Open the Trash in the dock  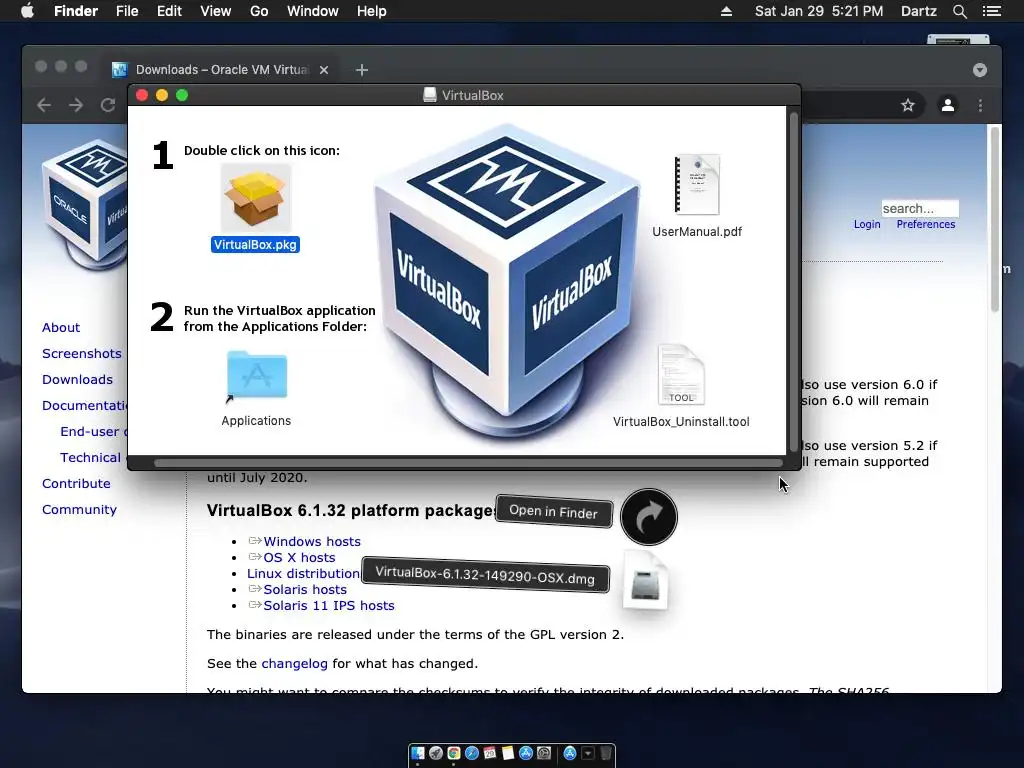pos(606,753)
